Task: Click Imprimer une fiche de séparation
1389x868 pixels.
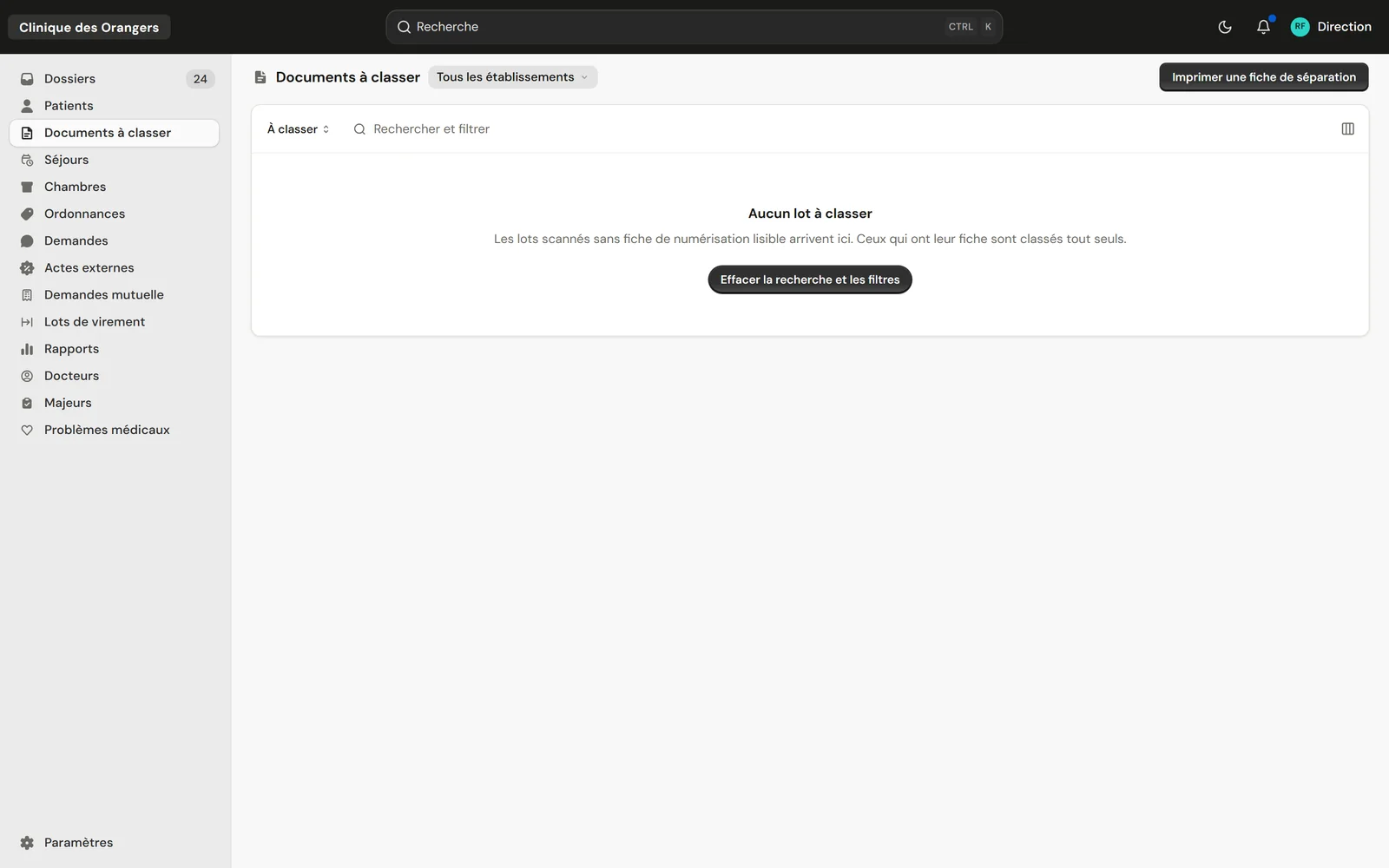Action: point(1263,77)
